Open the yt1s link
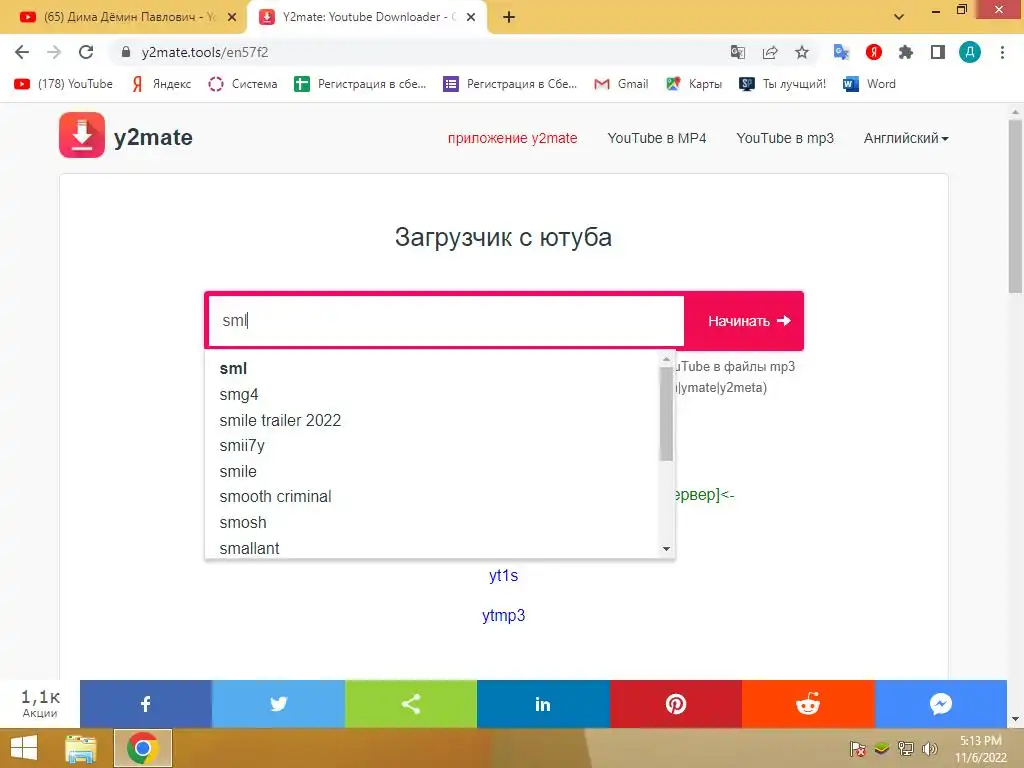The width and height of the screenshot is (1024, 768). pyautogui.click(x=504, y=575)
